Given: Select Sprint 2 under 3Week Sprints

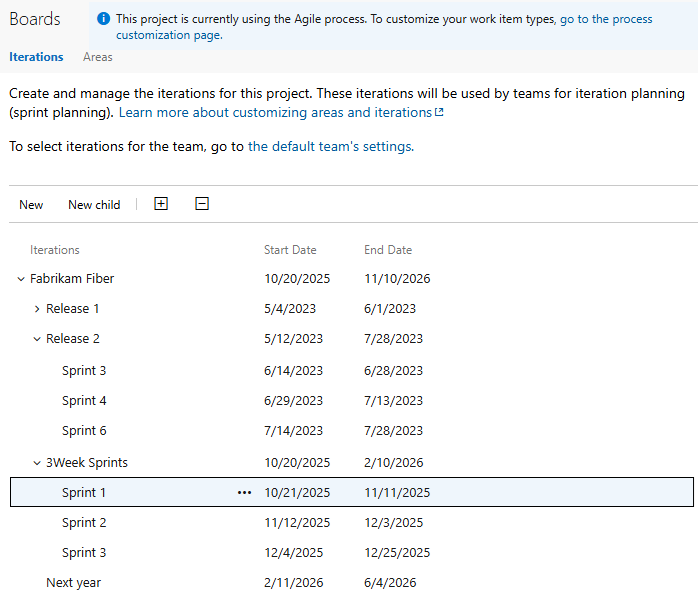Looking at the screenshot, I should pos(84,523).
